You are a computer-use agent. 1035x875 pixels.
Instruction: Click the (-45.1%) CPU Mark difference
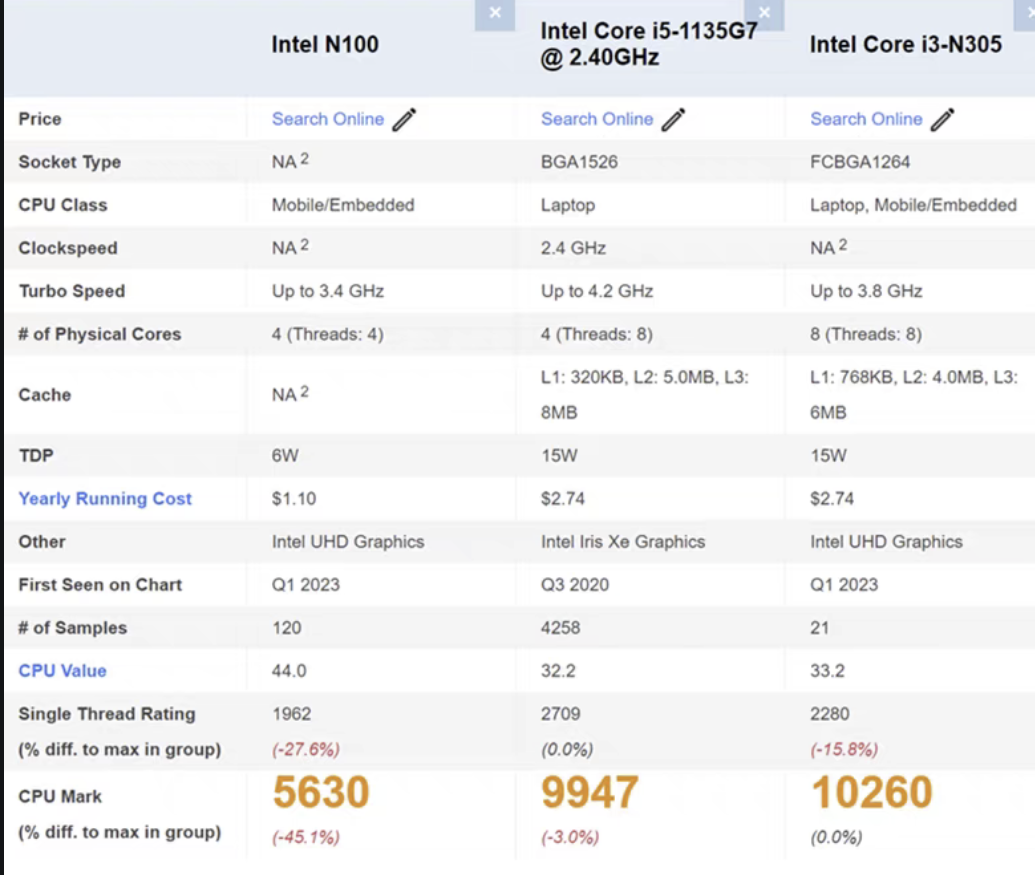(306, 837)
